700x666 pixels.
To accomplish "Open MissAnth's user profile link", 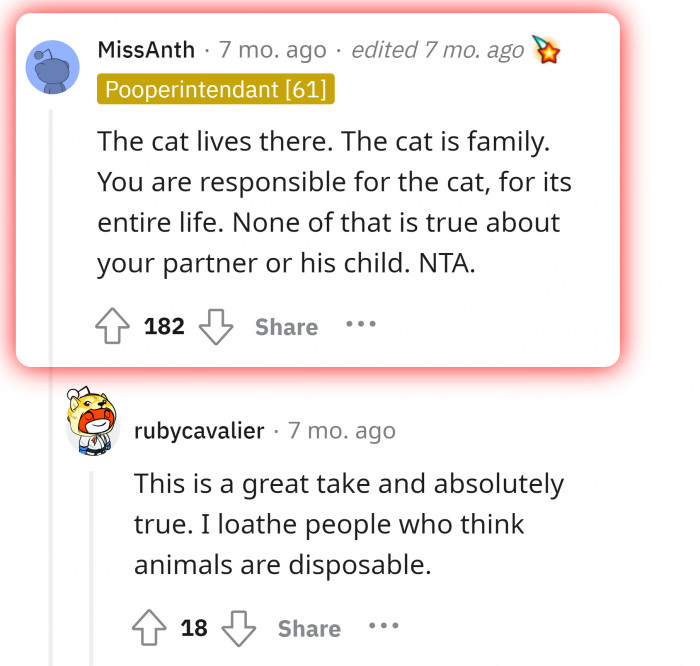I will [x=146, y=49].
